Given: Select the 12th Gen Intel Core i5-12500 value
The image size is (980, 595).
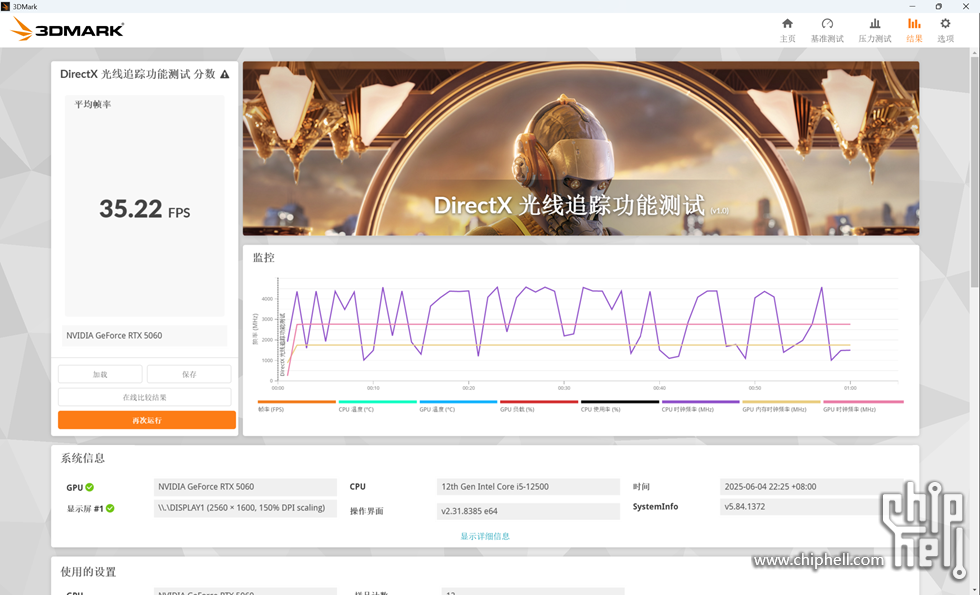Looking at the screenshot, I should (528, 487).
